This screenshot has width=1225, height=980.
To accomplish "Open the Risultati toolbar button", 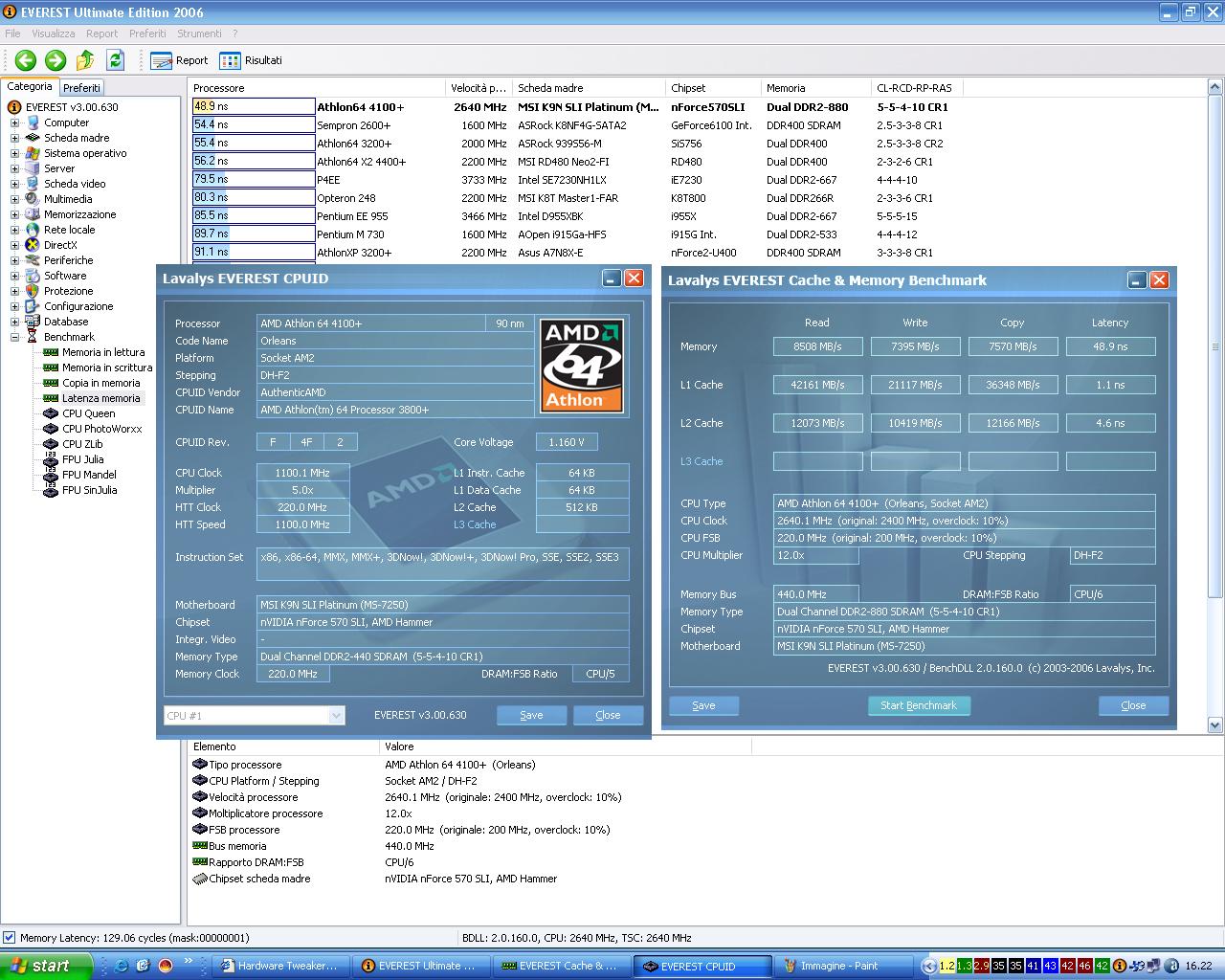I will coord(251,60).
